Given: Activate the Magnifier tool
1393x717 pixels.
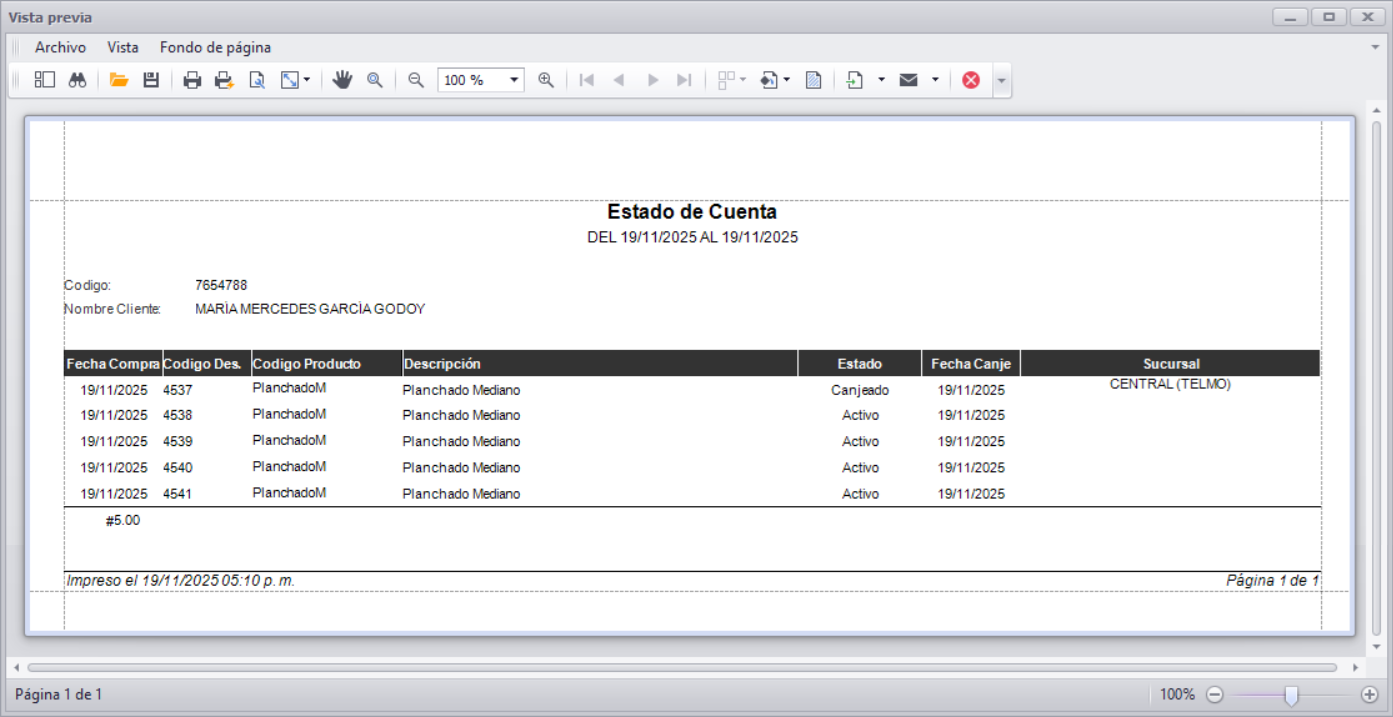Looking at the screenshot, I should (x=375, y=80).
